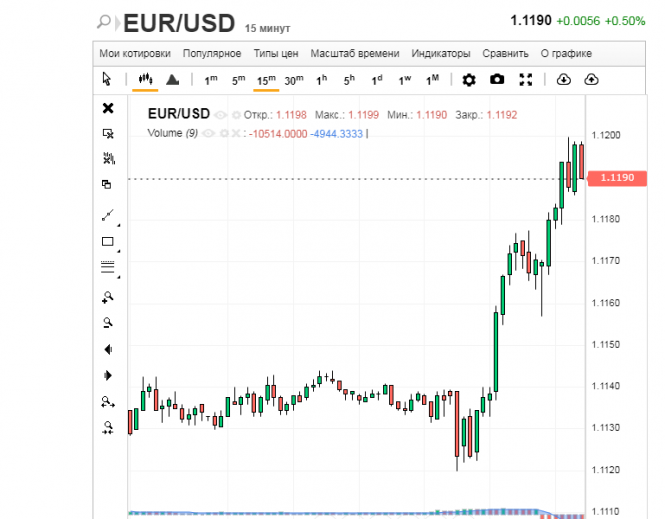Upload chart to cloud icon

click(591, 79)
